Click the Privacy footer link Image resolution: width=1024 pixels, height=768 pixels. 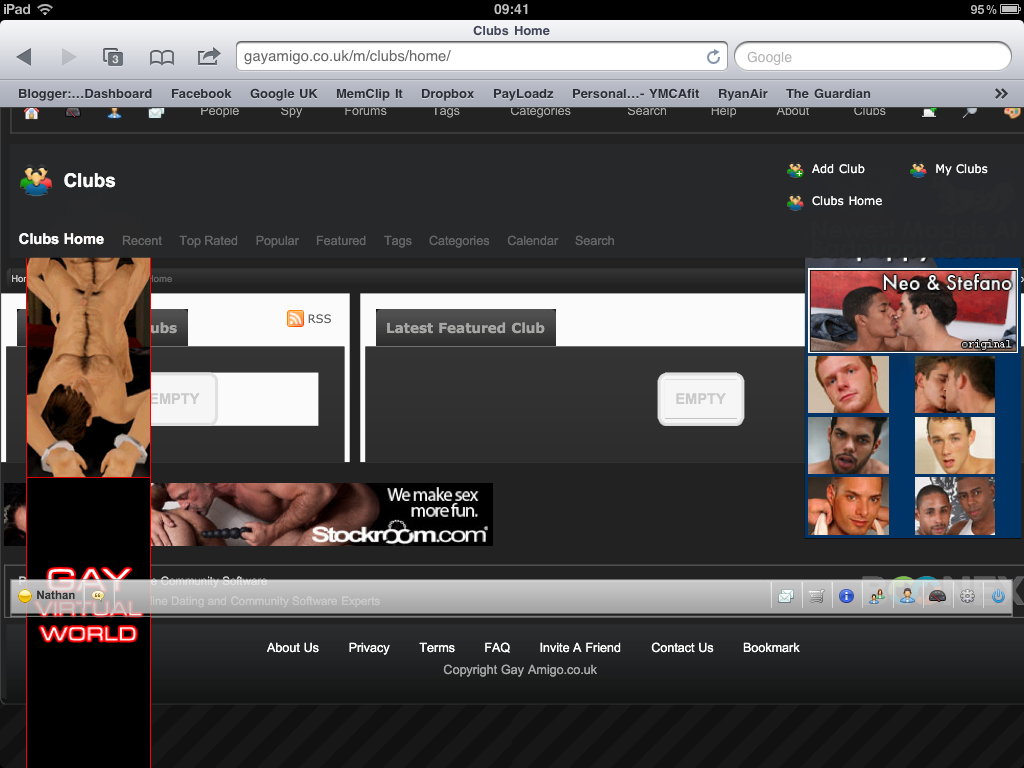point(368,648)
